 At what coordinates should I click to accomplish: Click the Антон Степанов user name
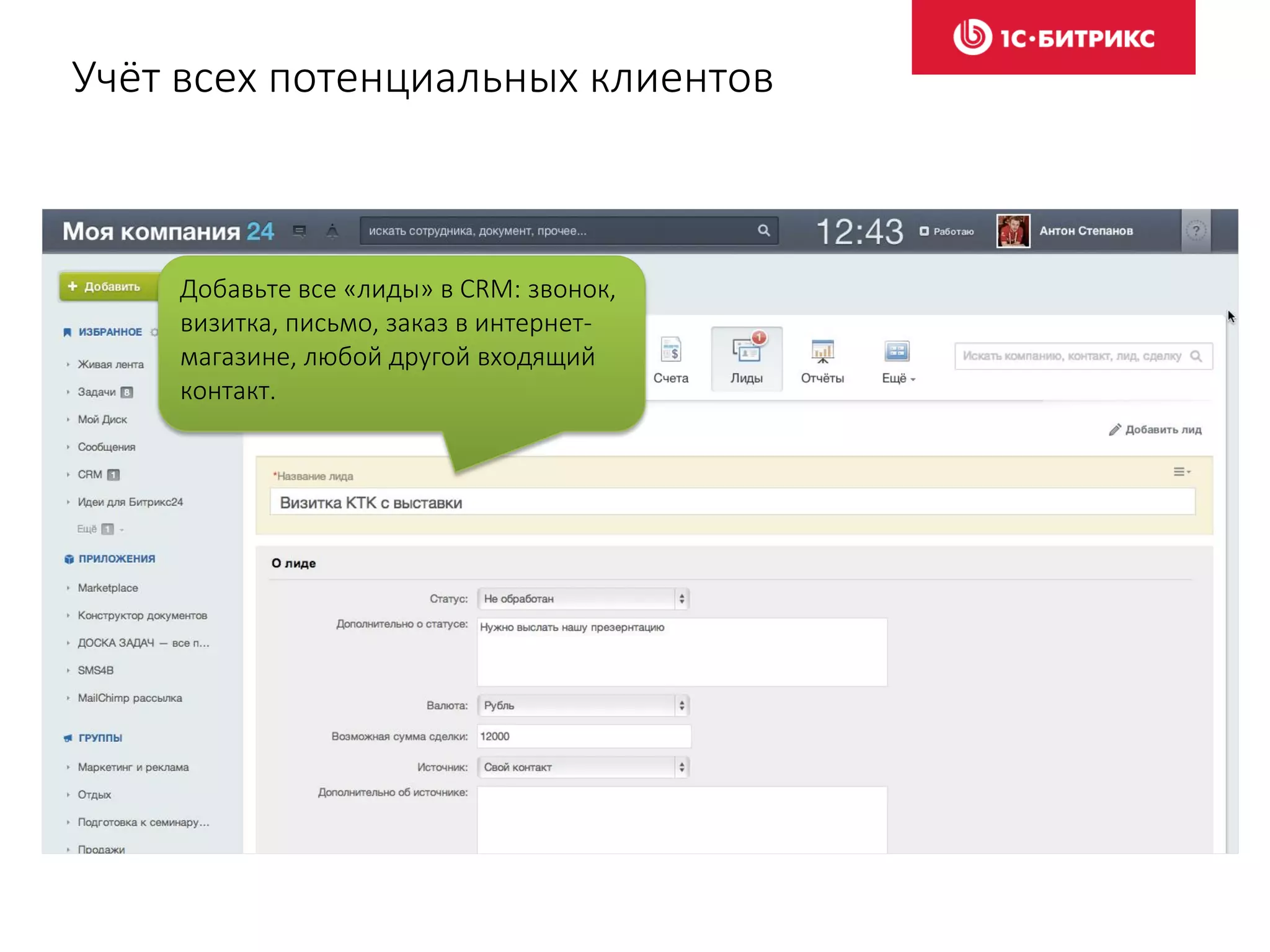[x=1086, y=231]
